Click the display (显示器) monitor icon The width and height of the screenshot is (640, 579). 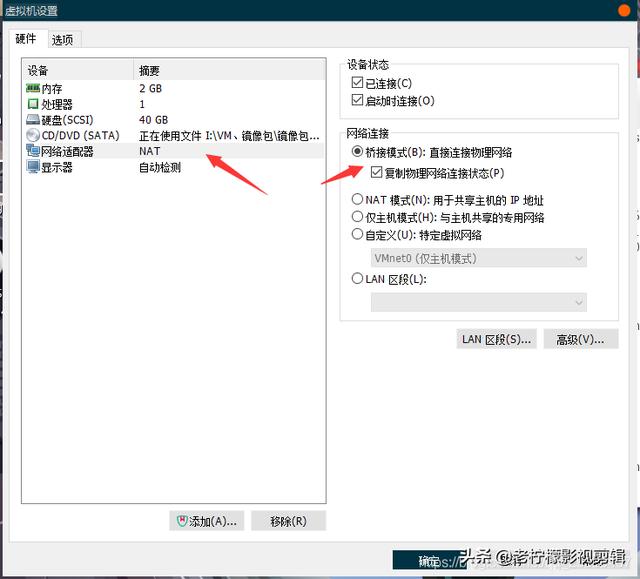click(x=33, y=167)
